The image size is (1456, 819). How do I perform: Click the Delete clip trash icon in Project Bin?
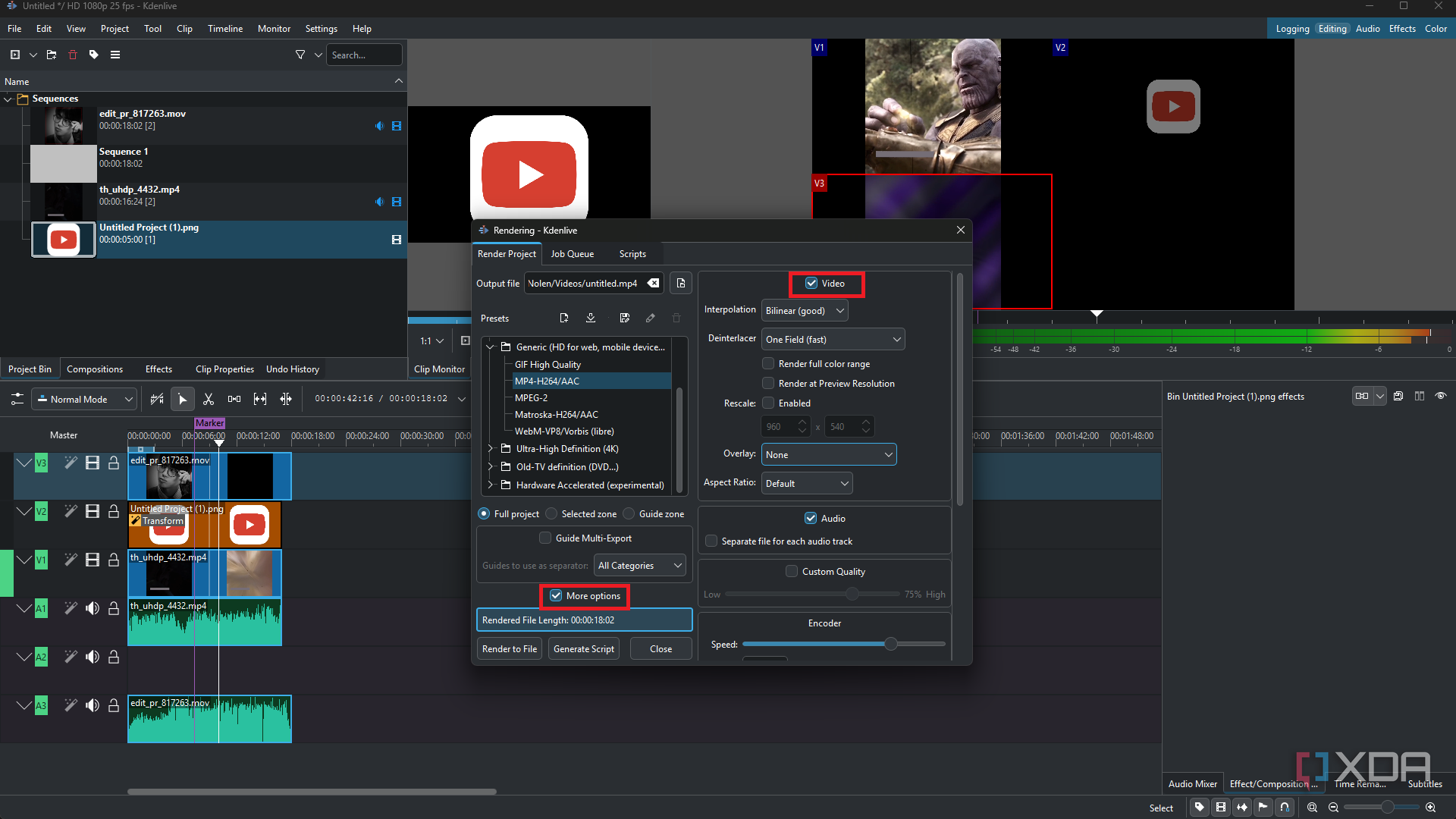(73, 55)
